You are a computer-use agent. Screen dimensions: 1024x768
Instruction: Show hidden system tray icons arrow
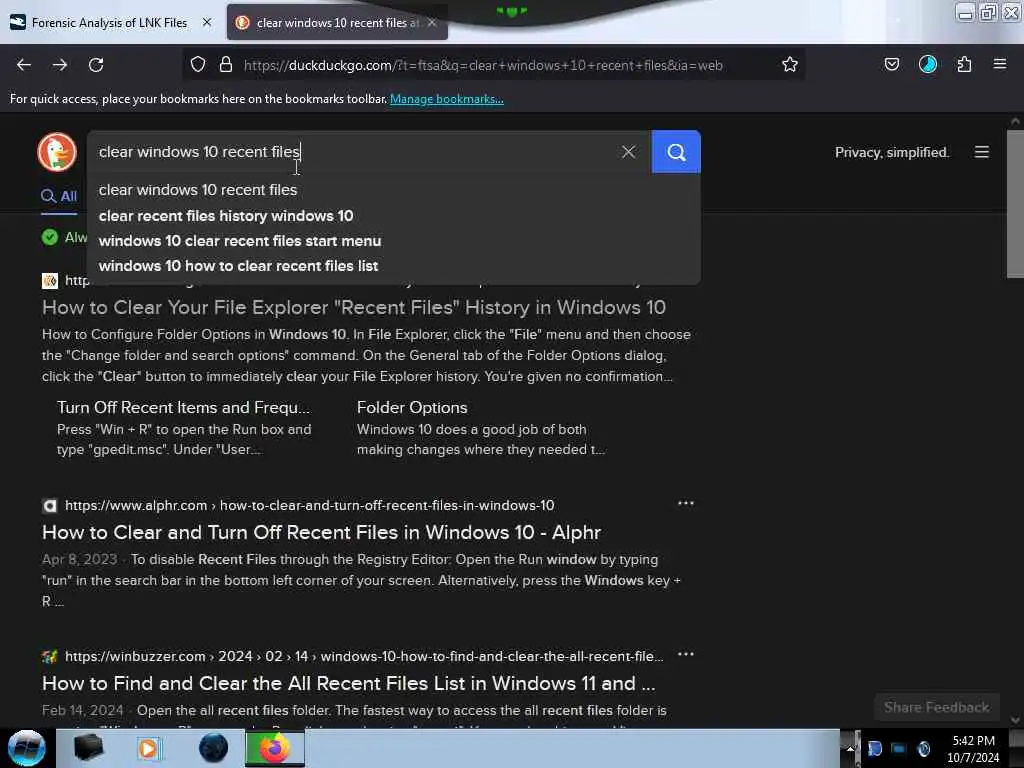pos(850,749)
